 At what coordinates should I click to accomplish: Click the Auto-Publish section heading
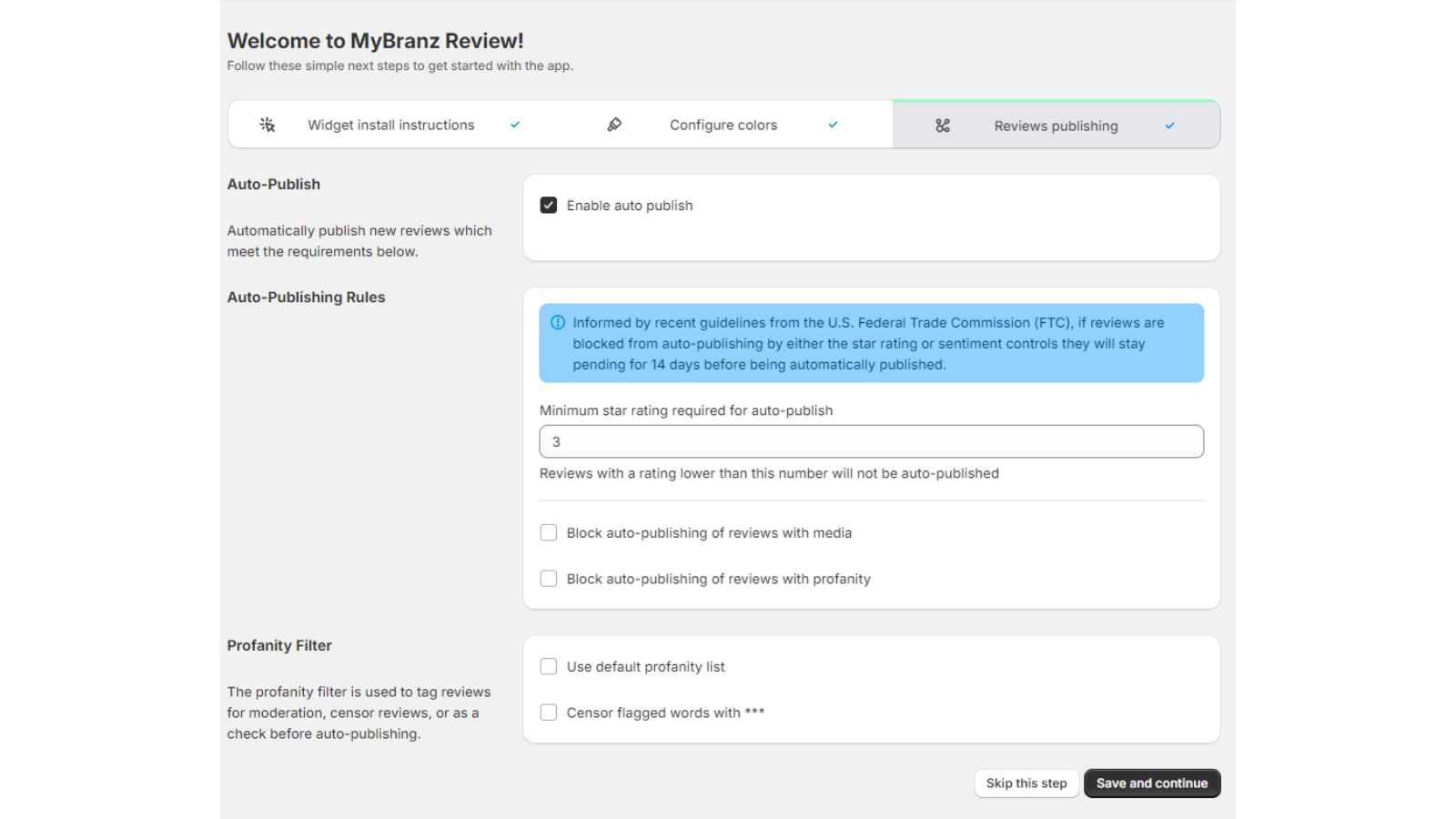pos(274,184)
